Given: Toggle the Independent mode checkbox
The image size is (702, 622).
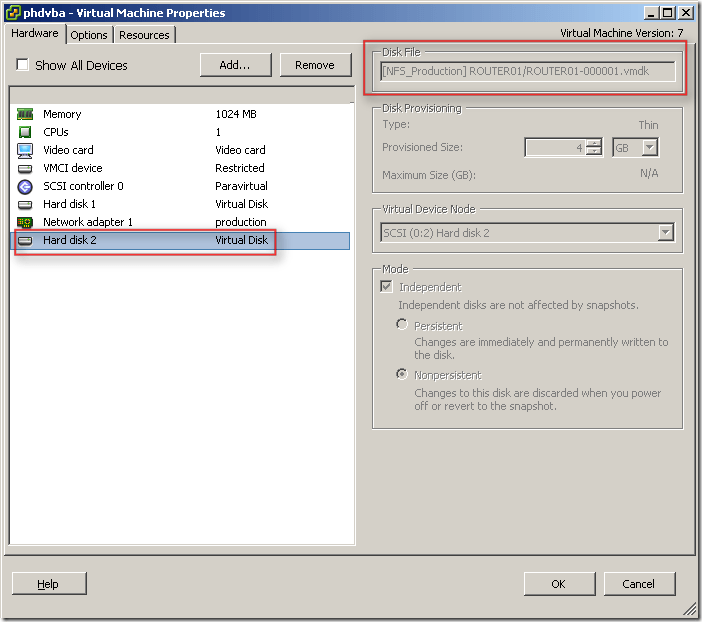Looking at the screenshot, I should [x=387, y=287].
